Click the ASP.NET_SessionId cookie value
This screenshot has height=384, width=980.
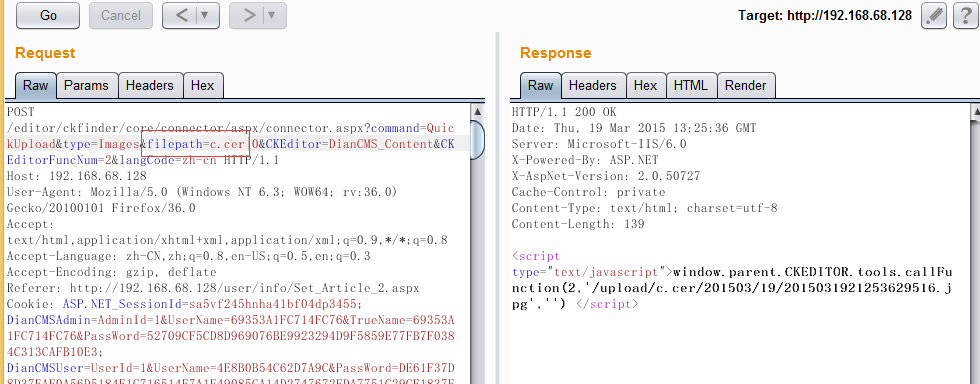271,305
